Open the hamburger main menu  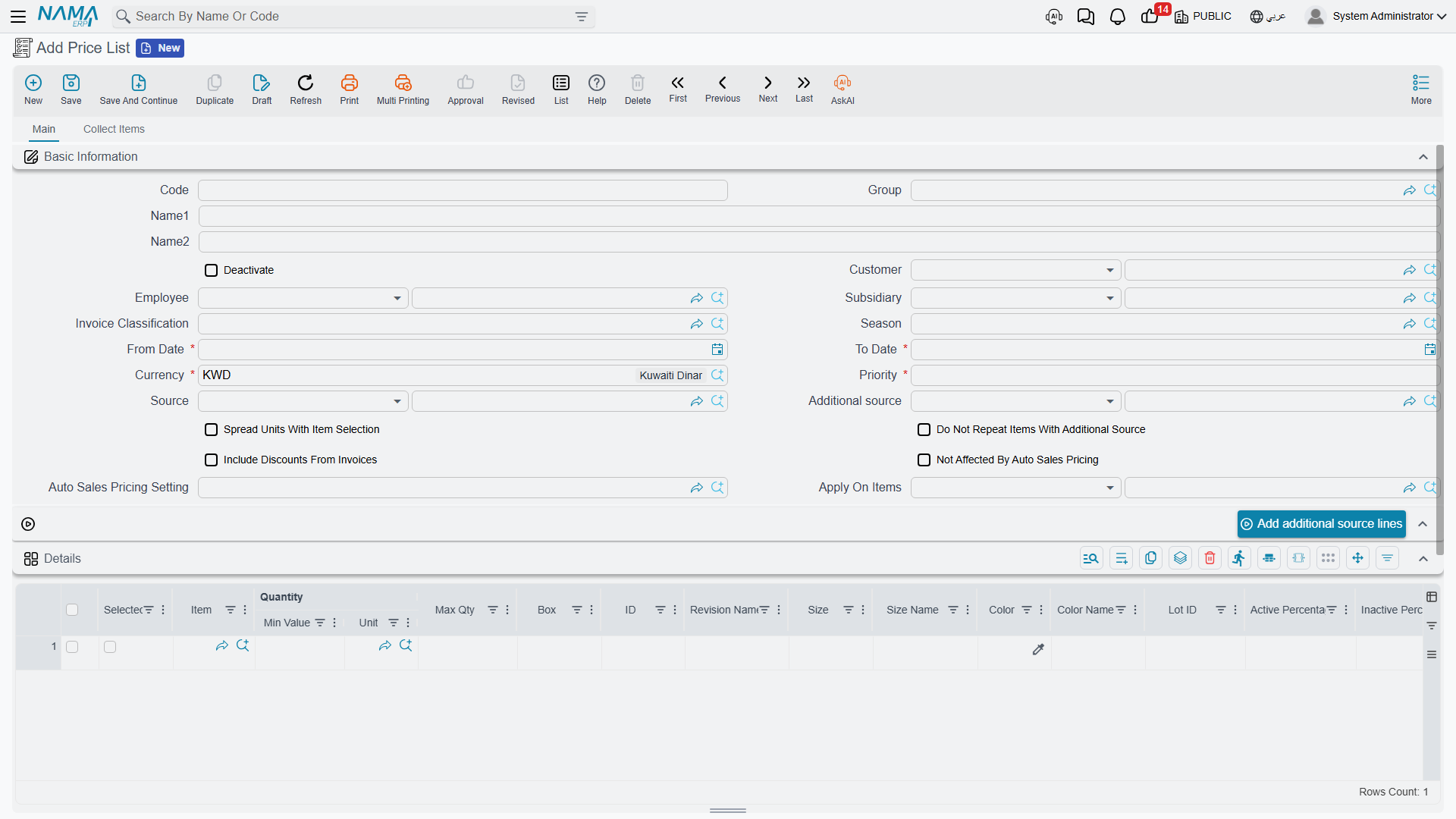[18, 16]
